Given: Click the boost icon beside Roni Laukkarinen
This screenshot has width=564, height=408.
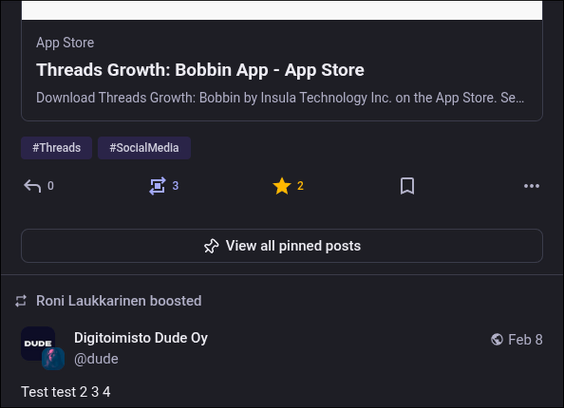Looking at the screenshot, I should pos(21,301).
